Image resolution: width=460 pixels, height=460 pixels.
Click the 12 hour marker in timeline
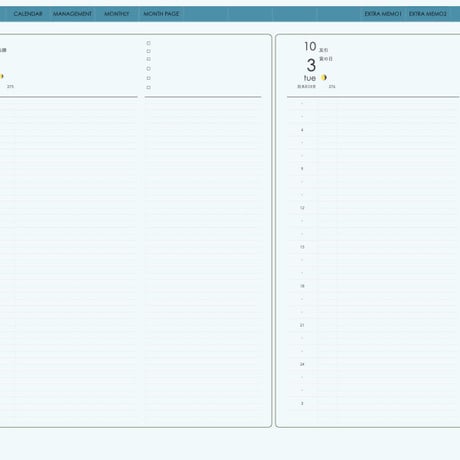tap(302, 208)
